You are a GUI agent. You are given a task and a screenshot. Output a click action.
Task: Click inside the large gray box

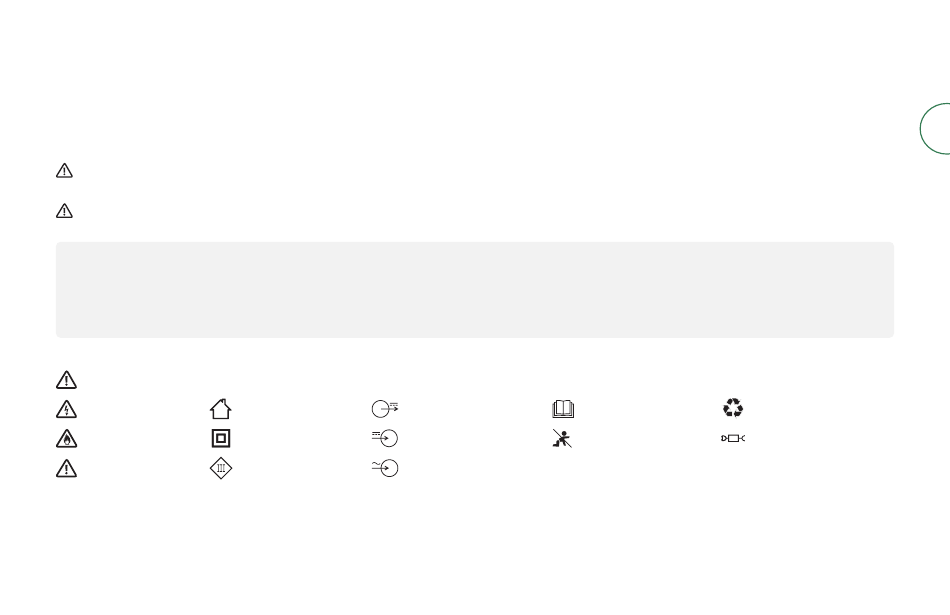474,289
